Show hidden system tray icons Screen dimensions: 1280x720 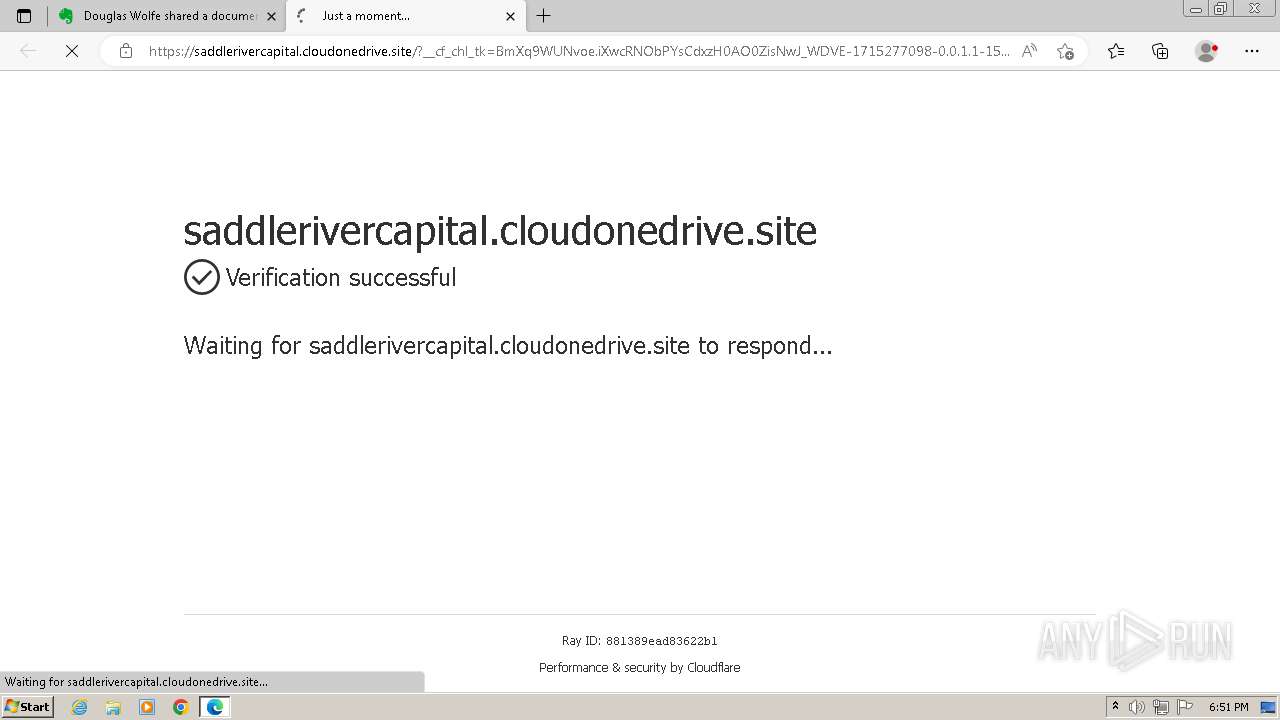1115,707
